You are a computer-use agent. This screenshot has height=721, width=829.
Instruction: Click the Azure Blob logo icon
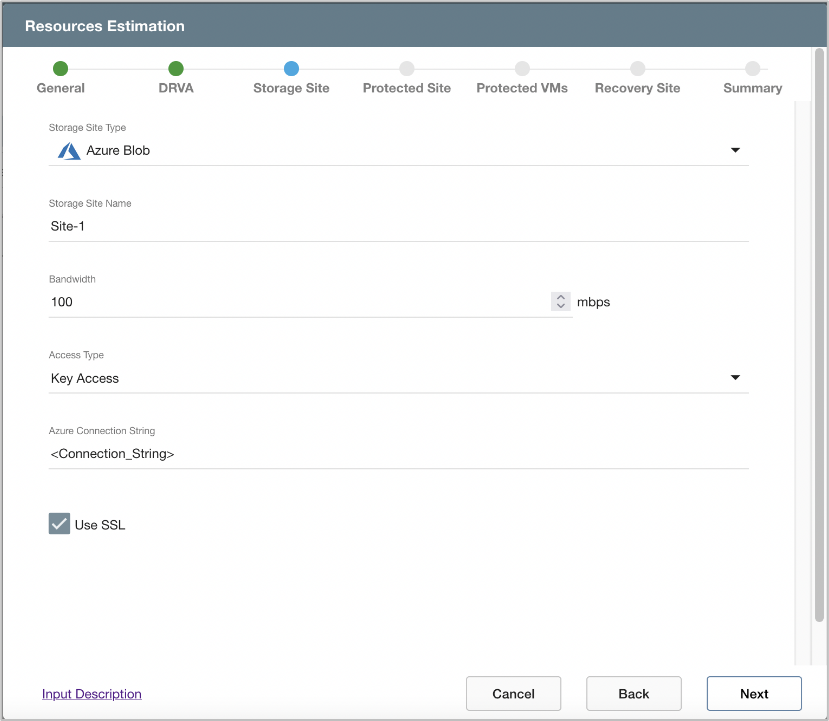tap(69, 151)
